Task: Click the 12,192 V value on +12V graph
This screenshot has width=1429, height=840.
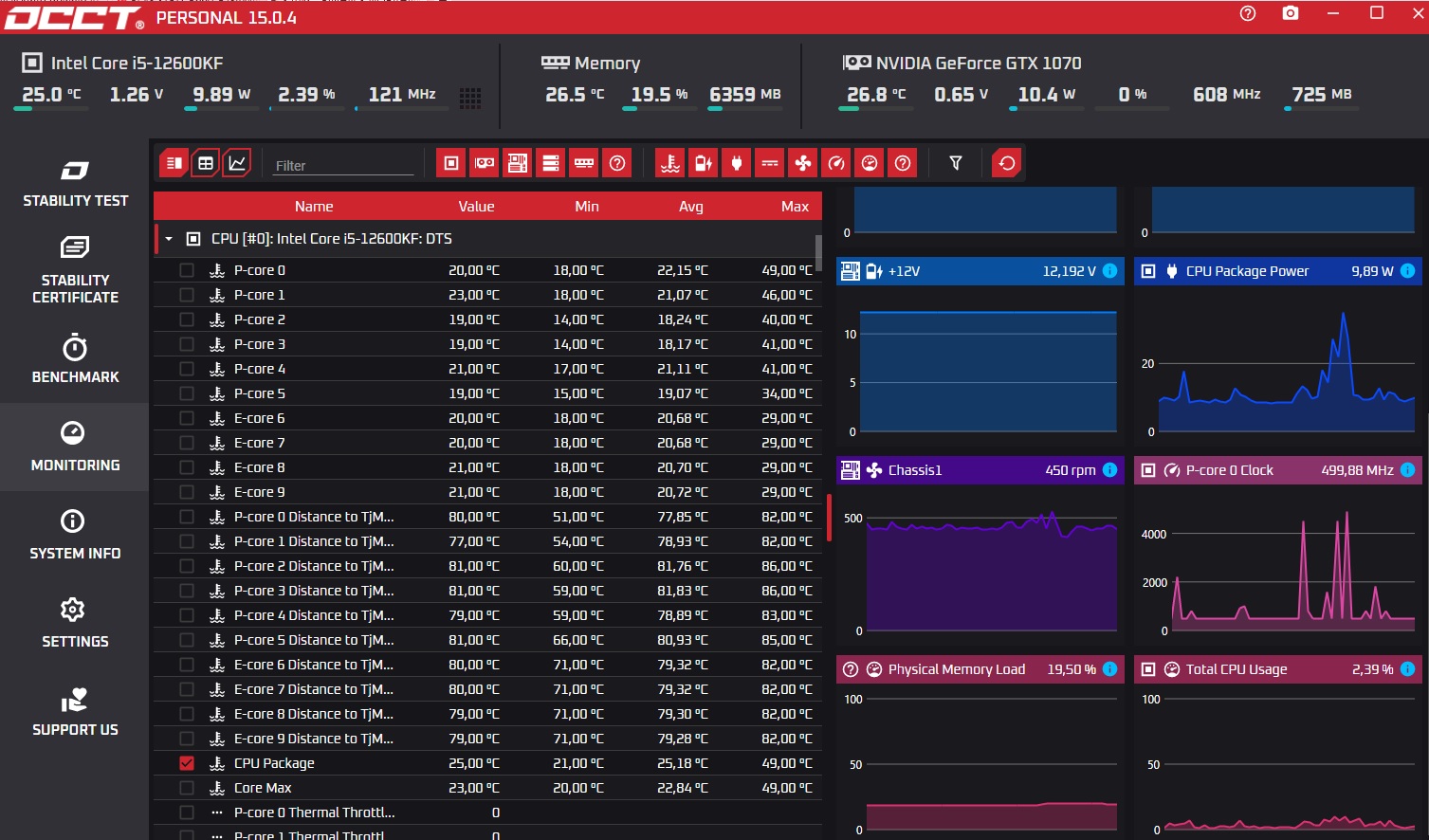Action: tap(1069, 271)
